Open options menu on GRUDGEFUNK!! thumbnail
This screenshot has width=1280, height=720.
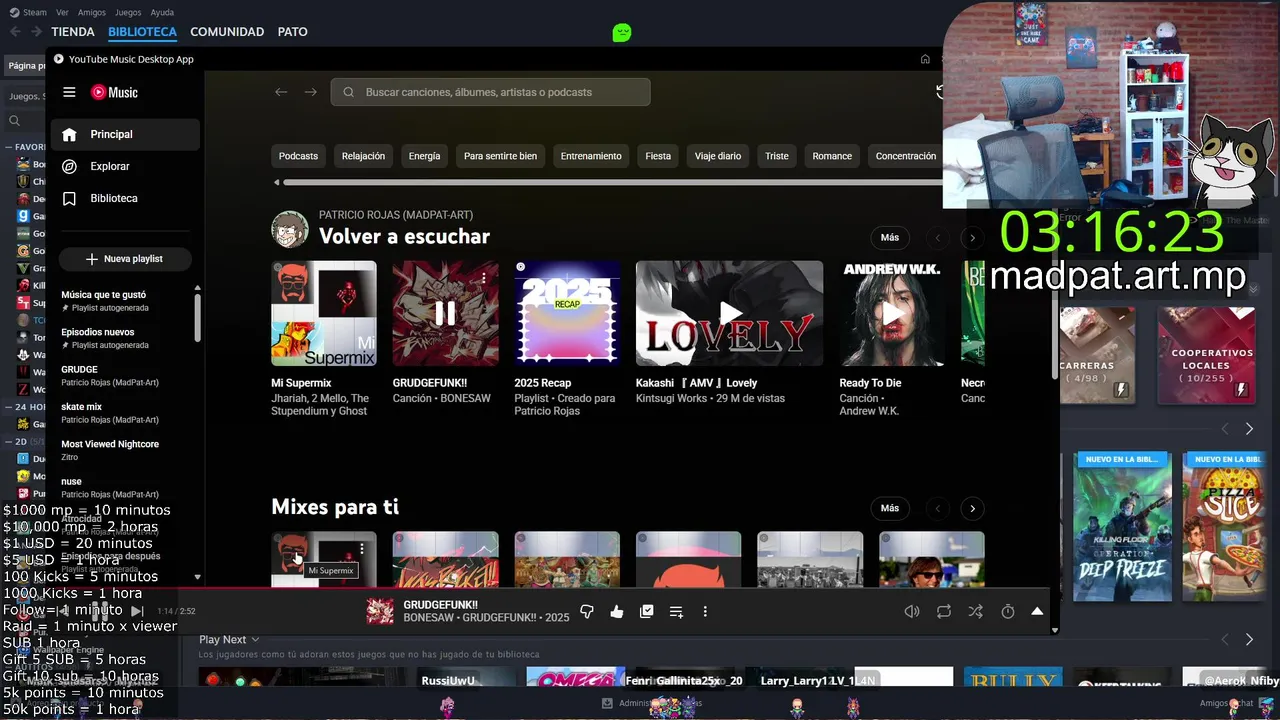pos(484,278)
